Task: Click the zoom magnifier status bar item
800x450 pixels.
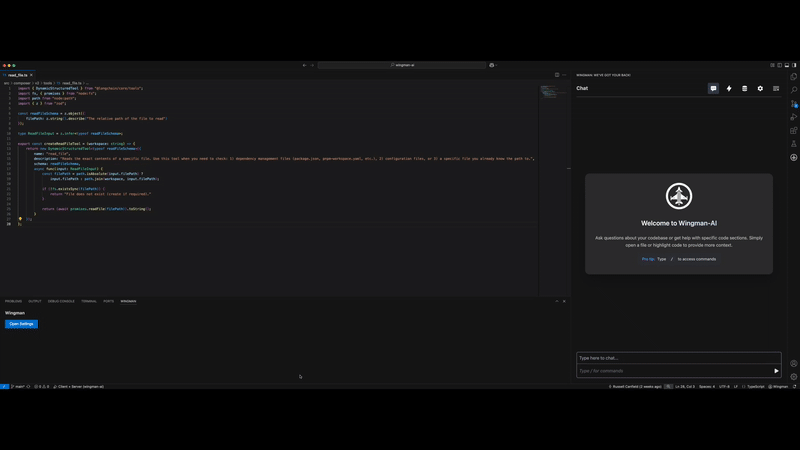Action: click(x=668, y=386)
